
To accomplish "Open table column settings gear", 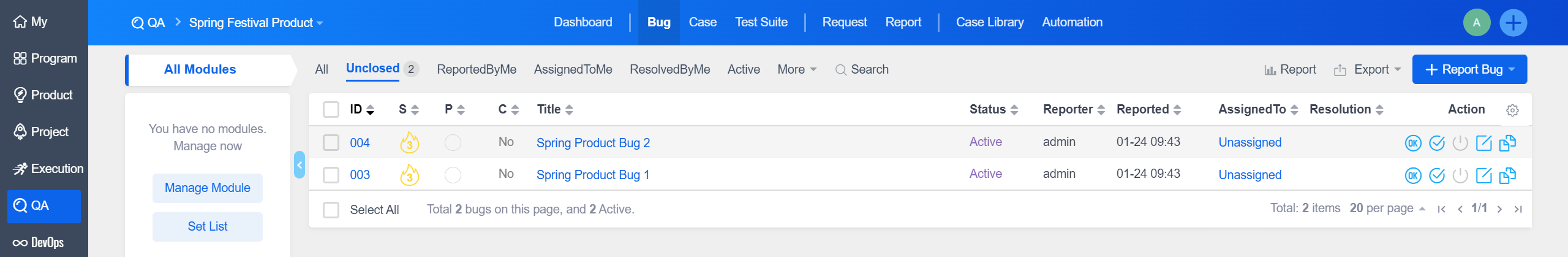I will pos(1512,110).
